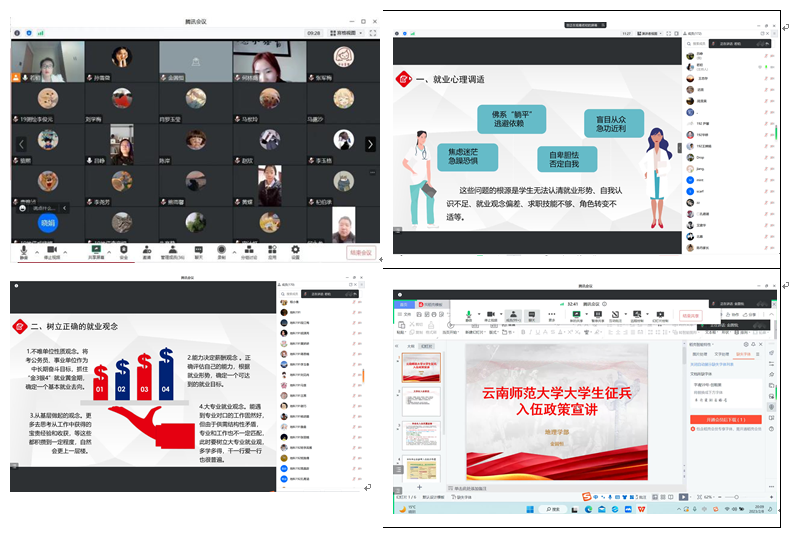Viewport: 792px width, 535px height.
Task: Open Security options in gallery-view meeting toolbar
Action: 123,251
